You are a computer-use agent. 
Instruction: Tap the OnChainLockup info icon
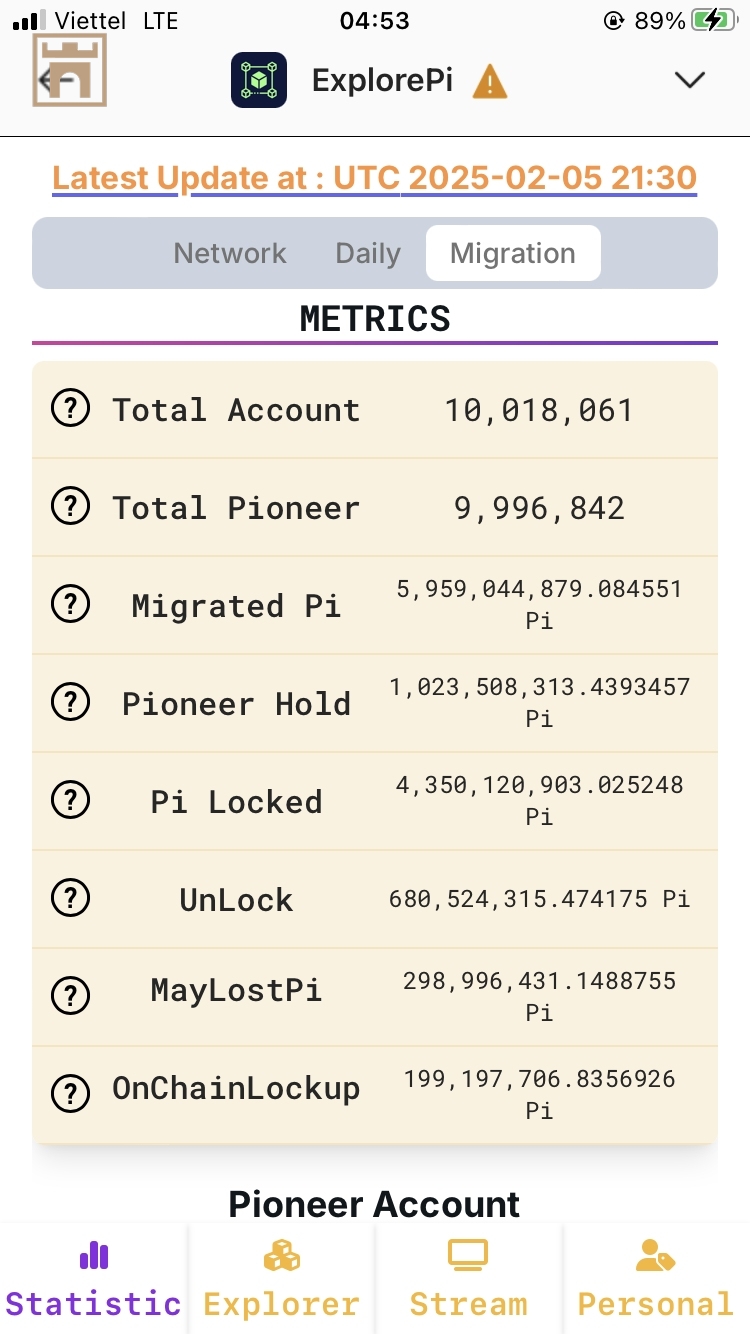[70, 1093]
